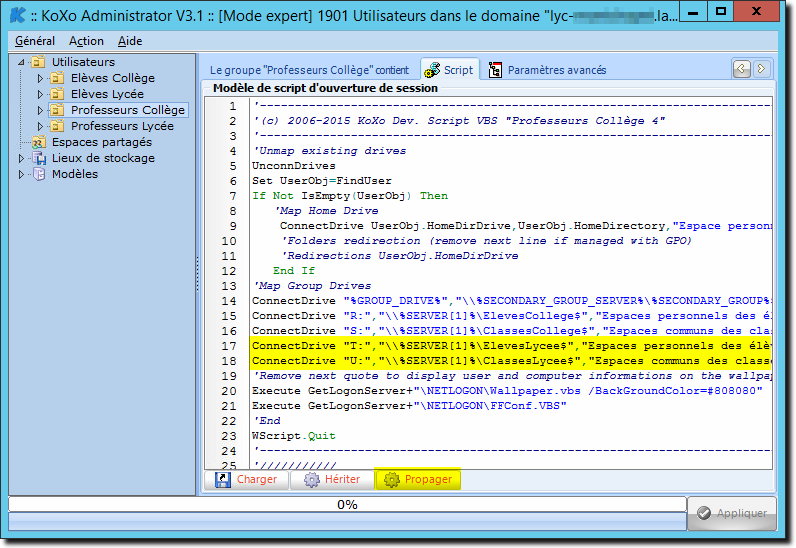Click line number 1 in script gutter
The height and width of the screenshot is (548, 796).
[x=233, y=106]
